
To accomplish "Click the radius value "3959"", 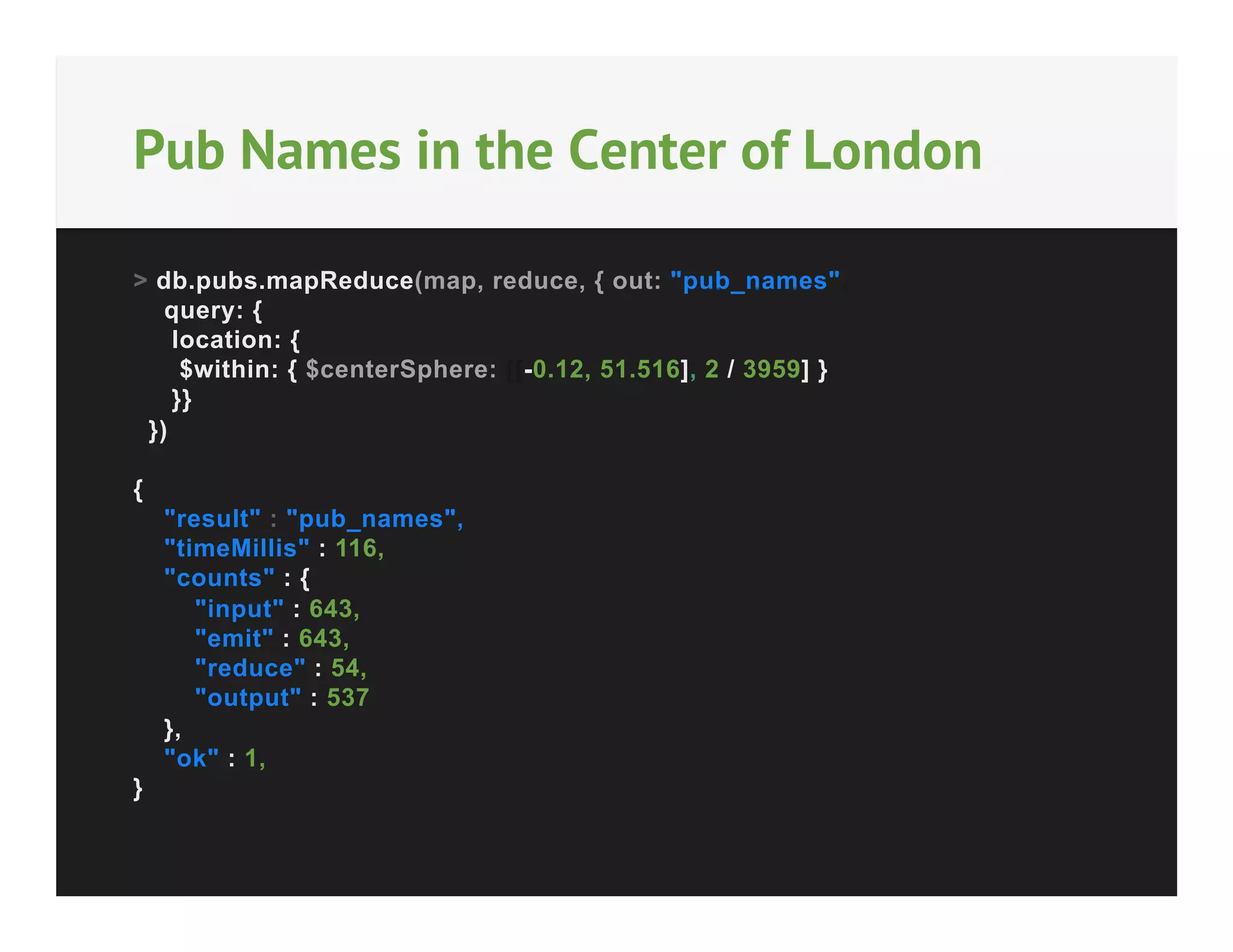I will click(x=772, y=369).
